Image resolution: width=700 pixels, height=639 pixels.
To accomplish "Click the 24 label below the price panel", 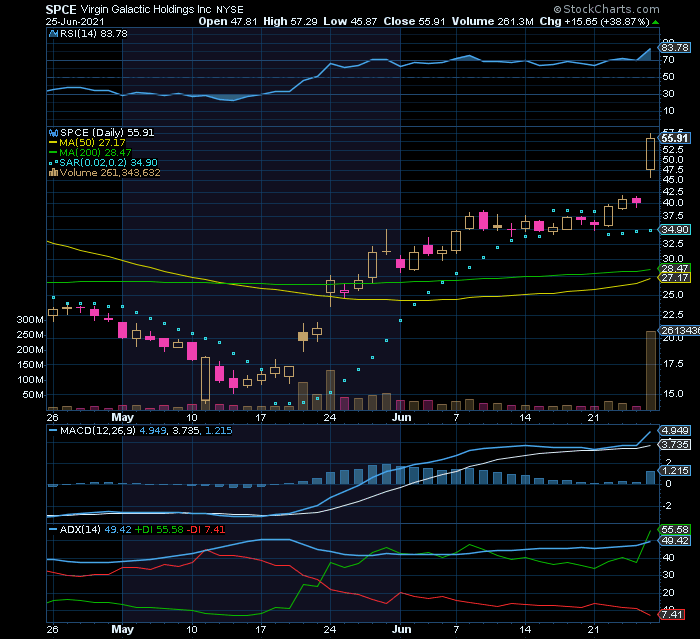I will (329, 418).
